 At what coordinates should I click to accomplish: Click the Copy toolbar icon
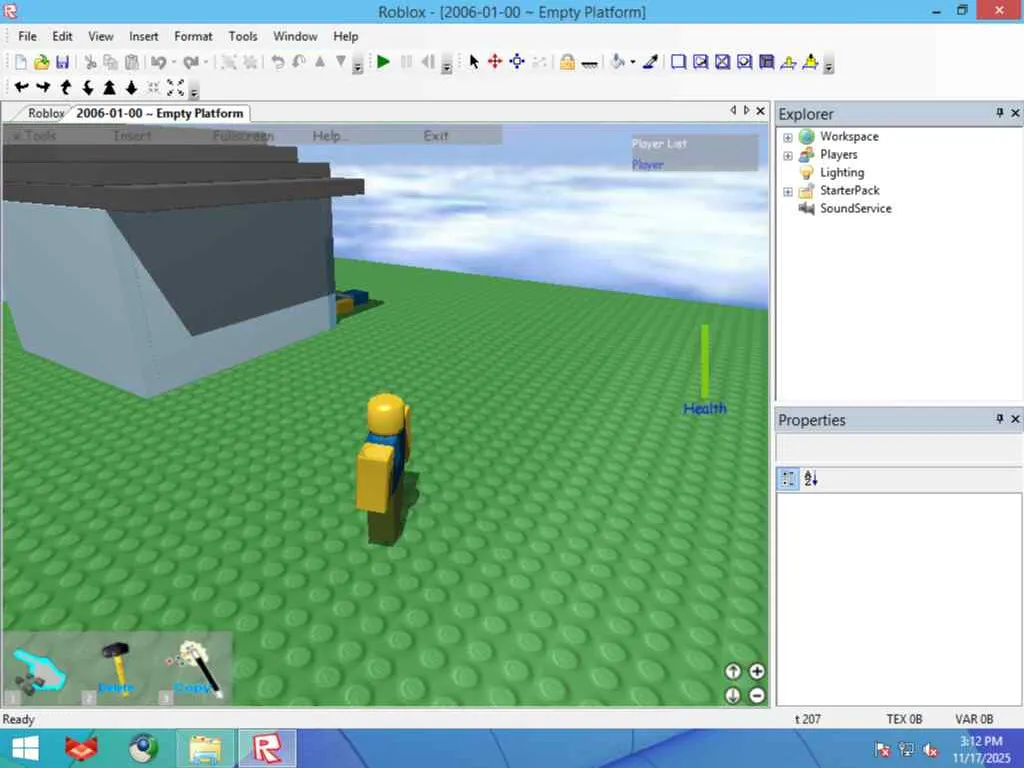pyautogui.click(x=111, y=62)
